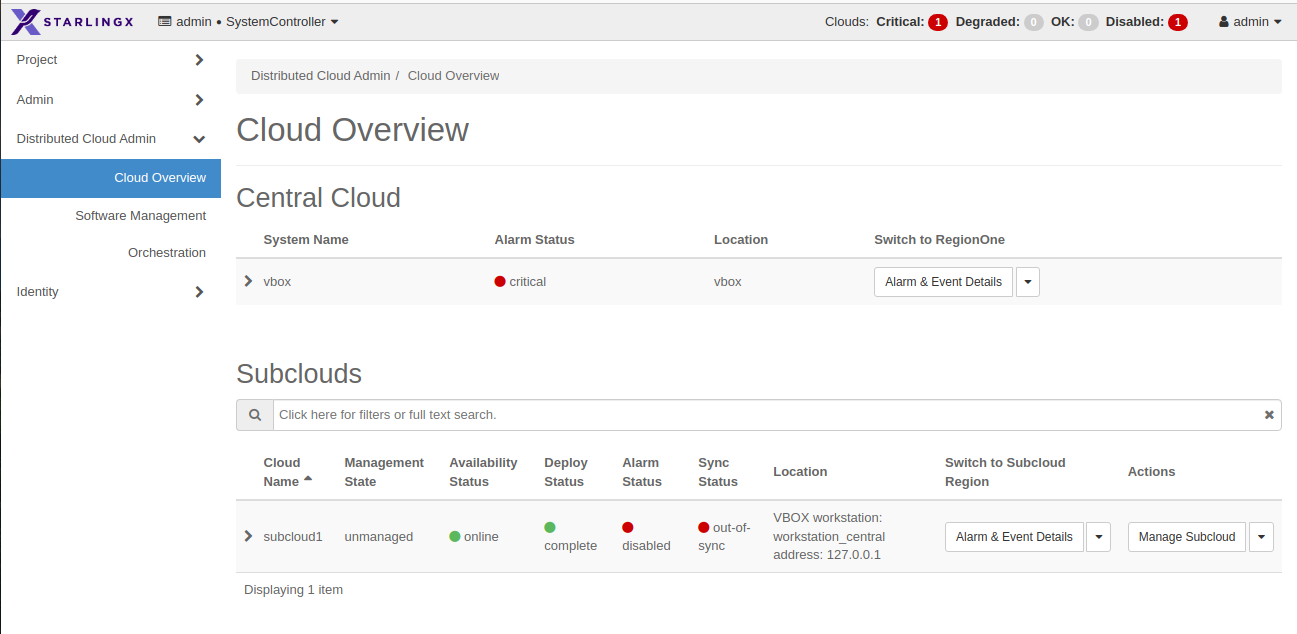Click the OK clouds count badge
Screen dimensions: 1297x634
pyautogui.click(x=1088, y=22)
